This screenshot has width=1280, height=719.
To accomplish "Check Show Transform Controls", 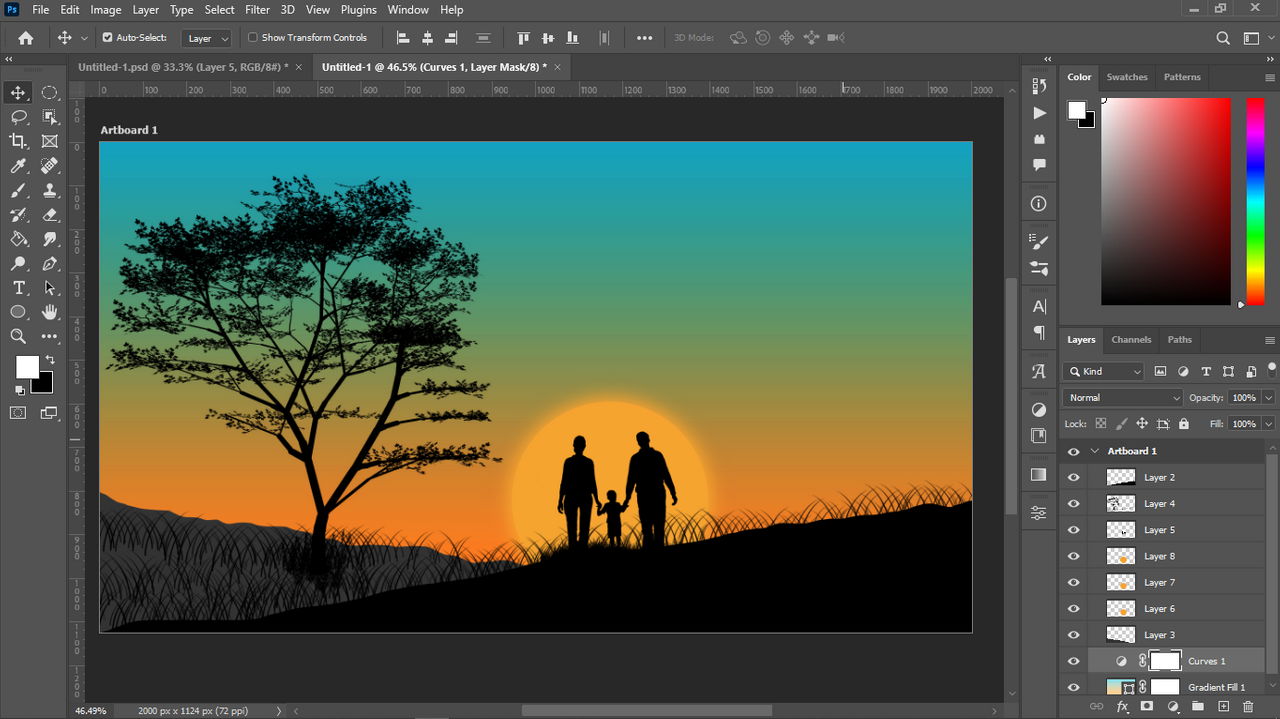I will pos(253,38).
